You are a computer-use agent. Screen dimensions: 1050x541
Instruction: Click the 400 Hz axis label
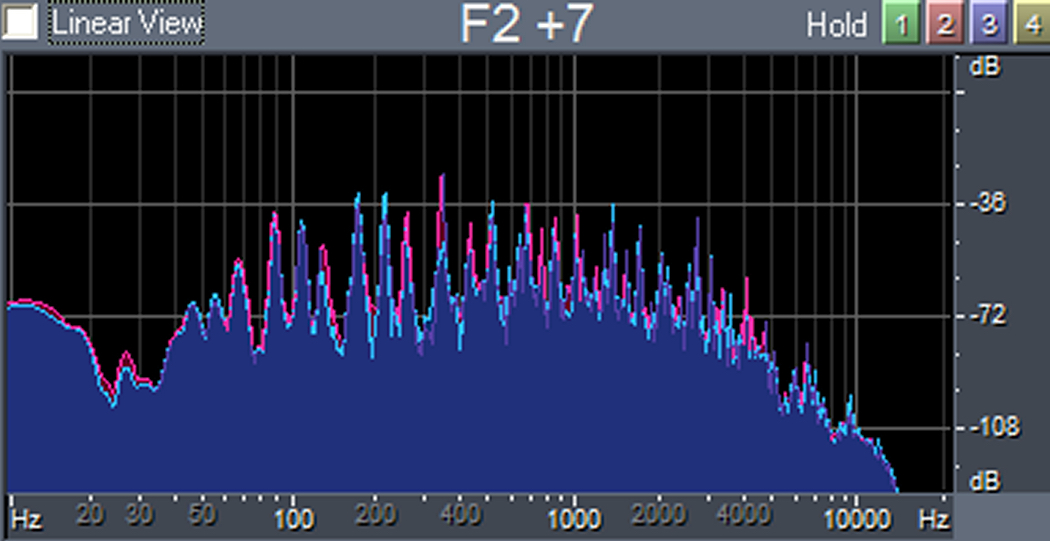(x=459, y=515)
